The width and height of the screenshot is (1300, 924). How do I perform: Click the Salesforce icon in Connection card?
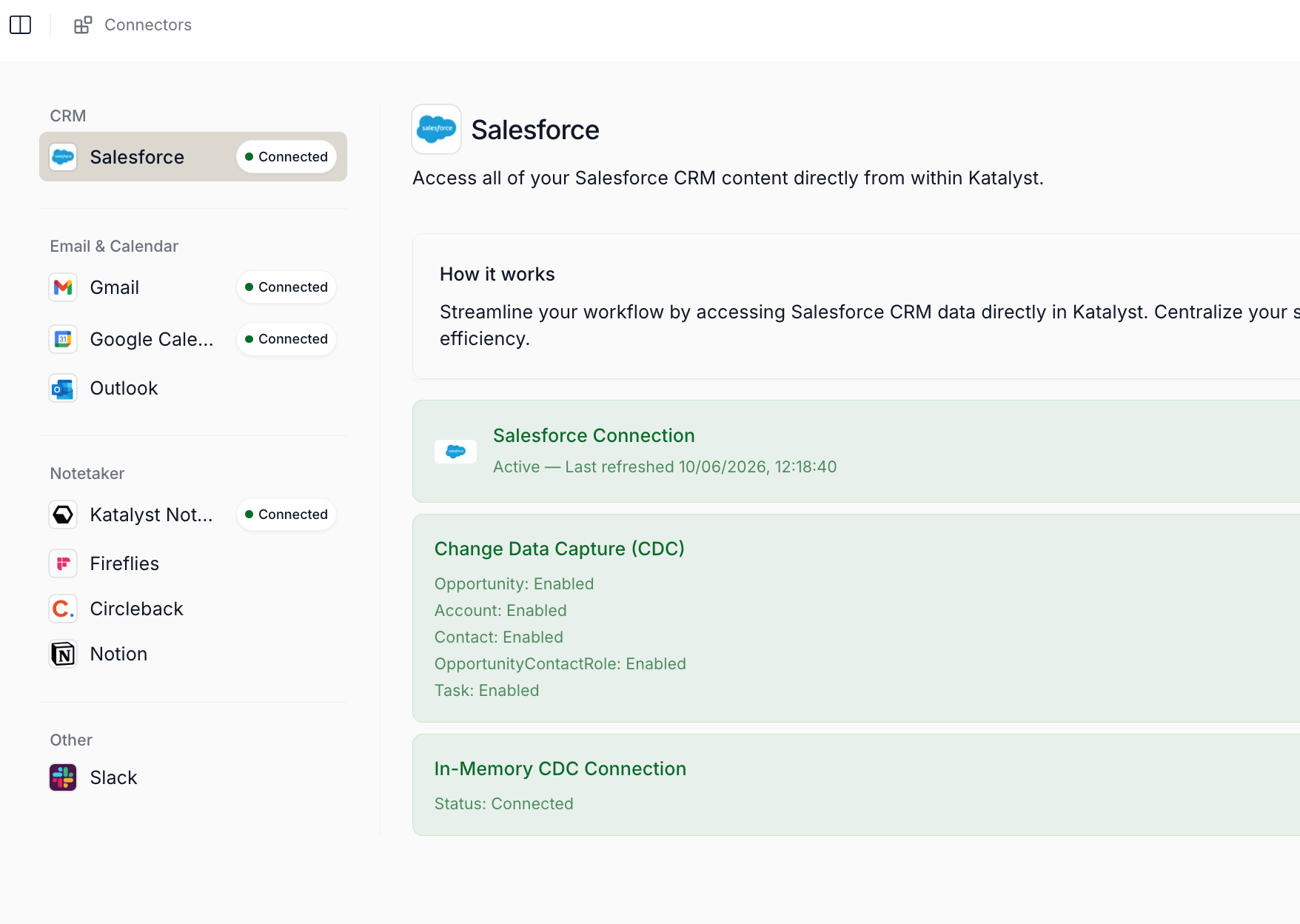455,452
